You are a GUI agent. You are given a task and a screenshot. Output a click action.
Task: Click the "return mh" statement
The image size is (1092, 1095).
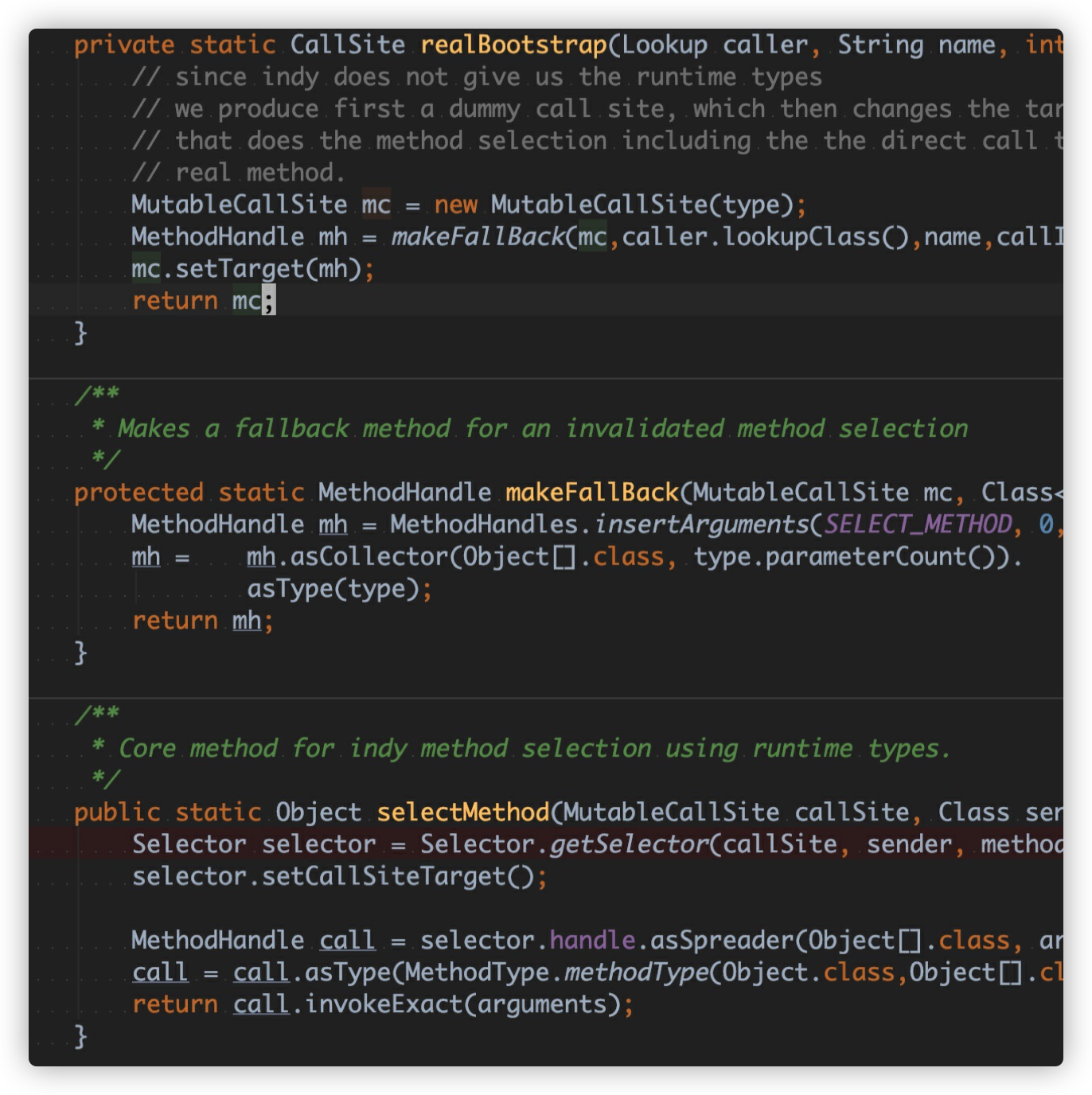click(201, 621)
